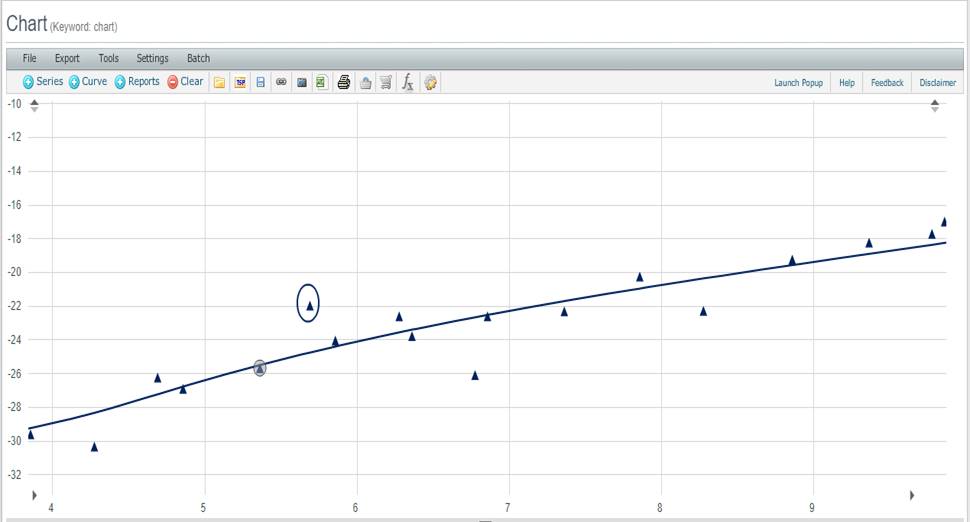970x522 pixels.
Task: Open the Export menu
Action: coord(67,59)
